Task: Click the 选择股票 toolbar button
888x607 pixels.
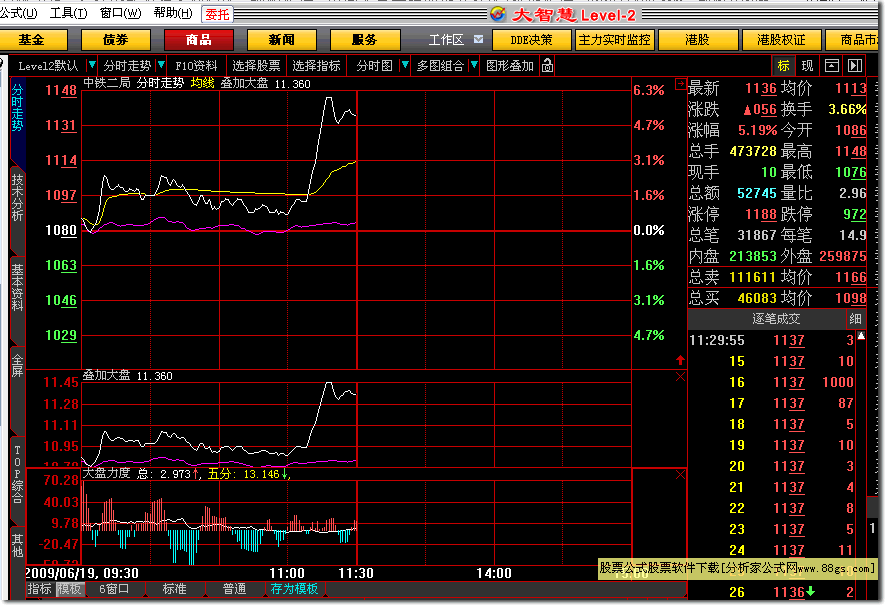Action: (256, 66)
